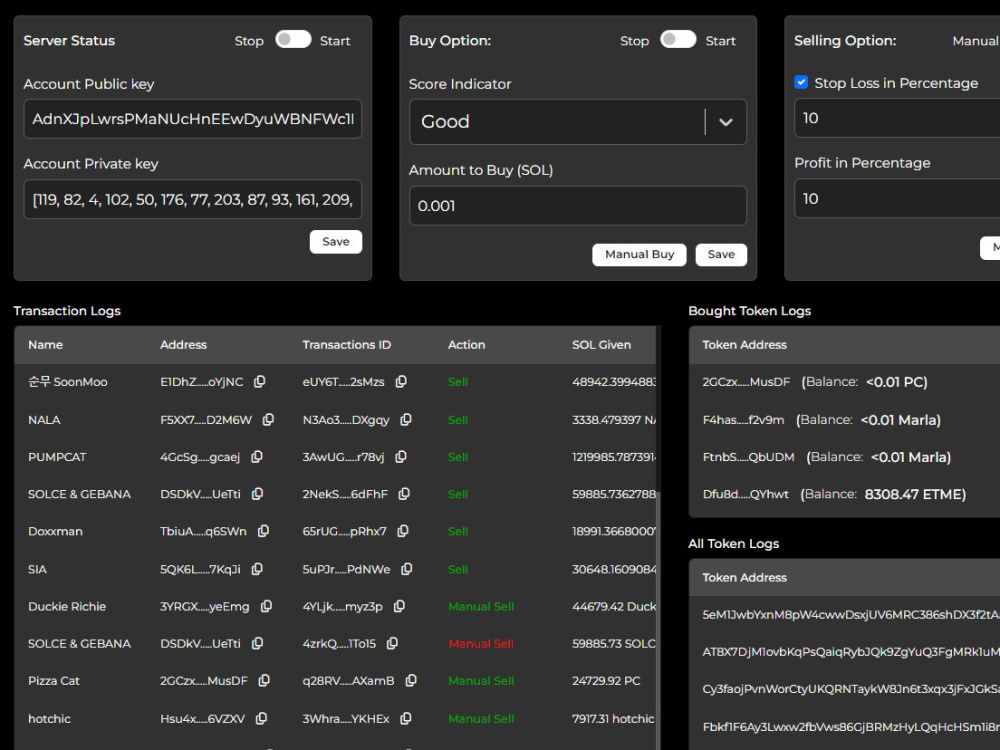Save the account key settings

click(x=335, y=241)
